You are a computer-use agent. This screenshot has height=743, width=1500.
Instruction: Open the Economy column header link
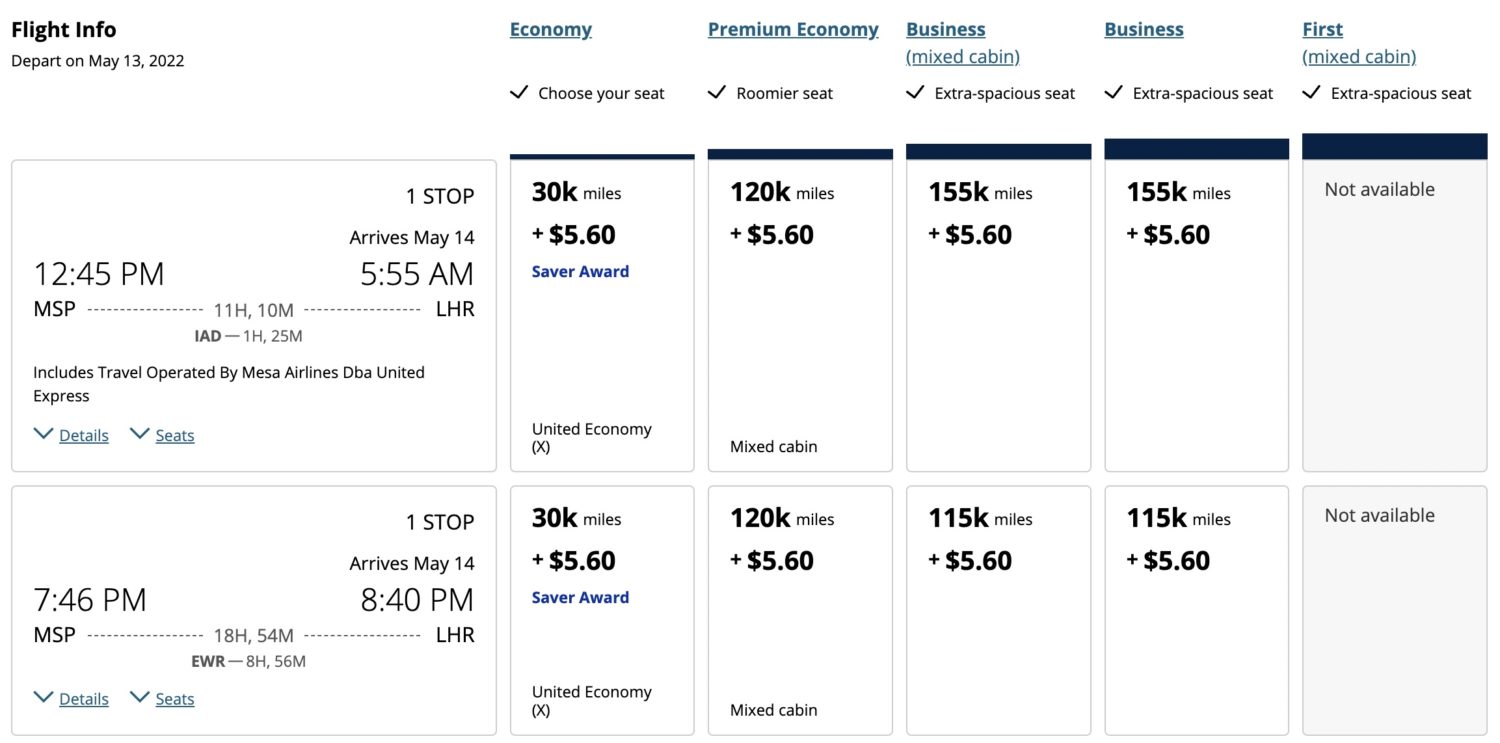550,28
